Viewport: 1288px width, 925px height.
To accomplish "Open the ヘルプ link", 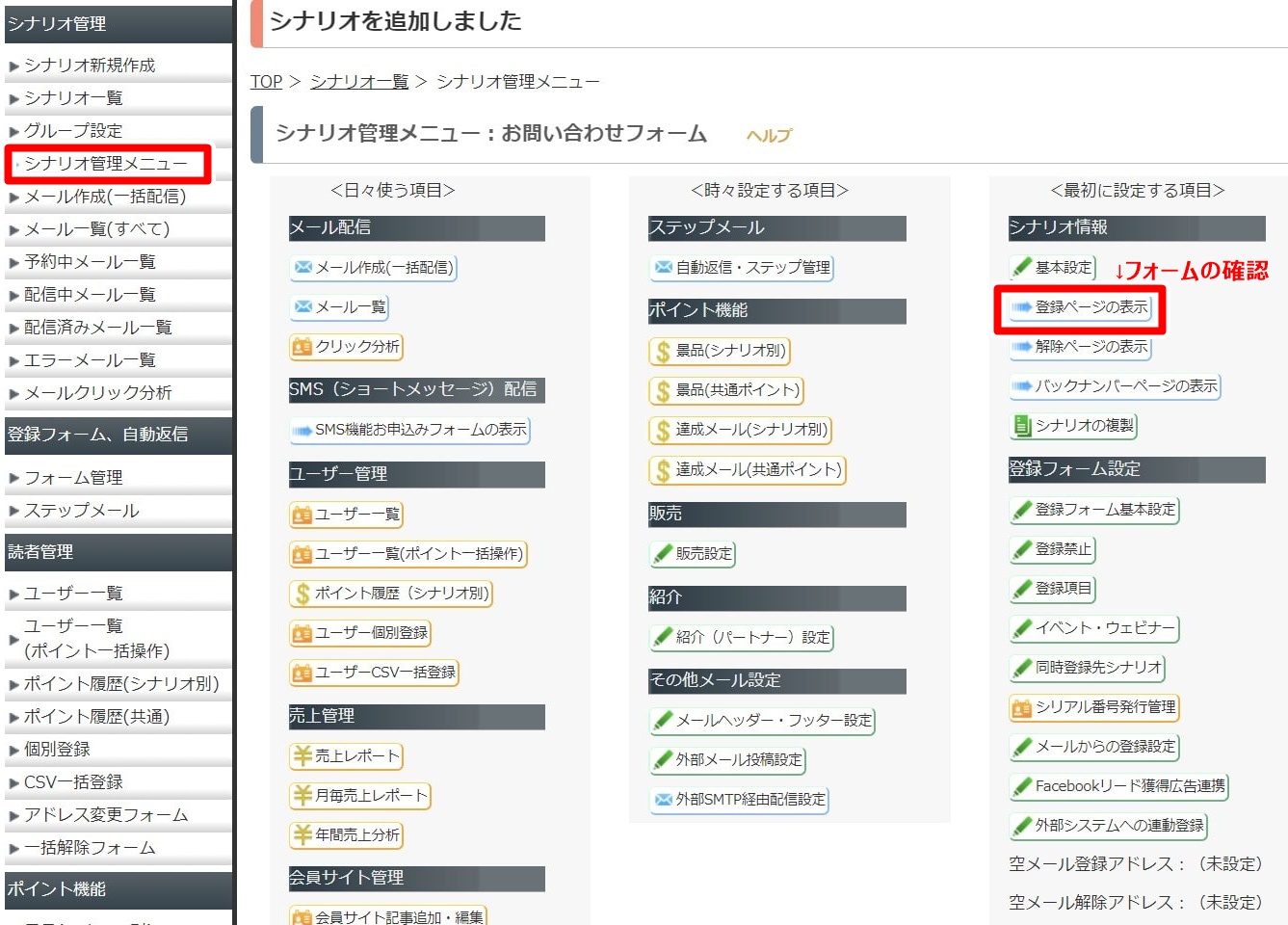I will (769, 136).
